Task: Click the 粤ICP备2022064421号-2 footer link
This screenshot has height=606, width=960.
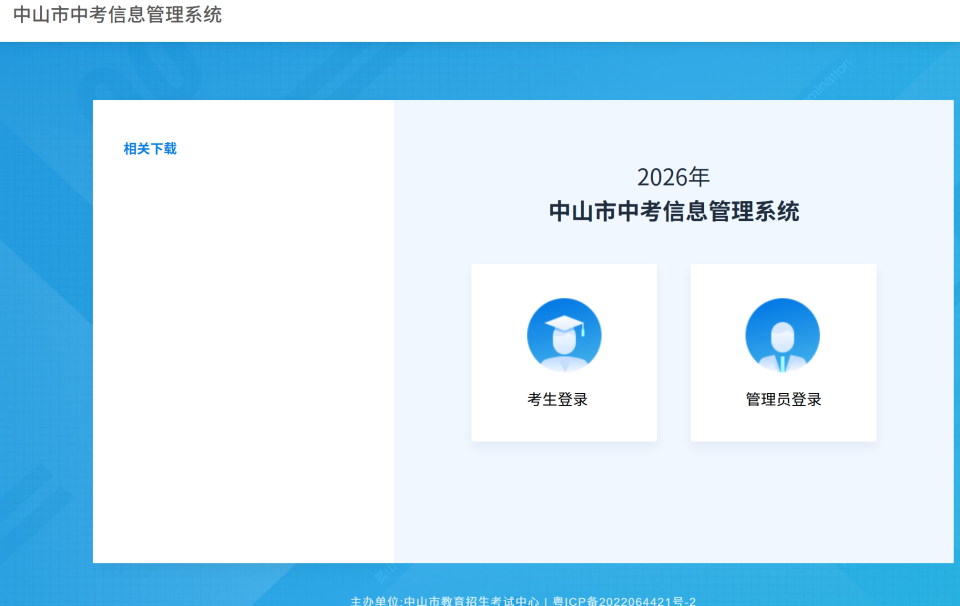Action: 624,601
